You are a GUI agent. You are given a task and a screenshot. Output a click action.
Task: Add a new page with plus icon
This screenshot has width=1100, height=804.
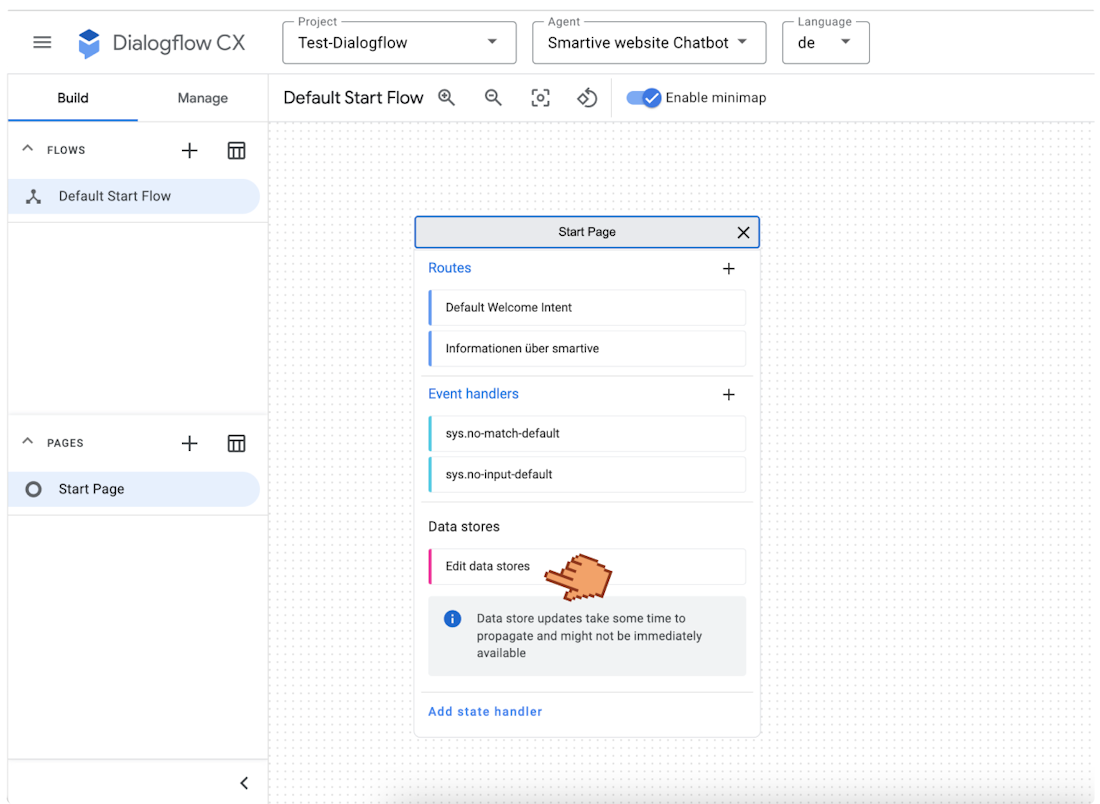pos(189,443)
